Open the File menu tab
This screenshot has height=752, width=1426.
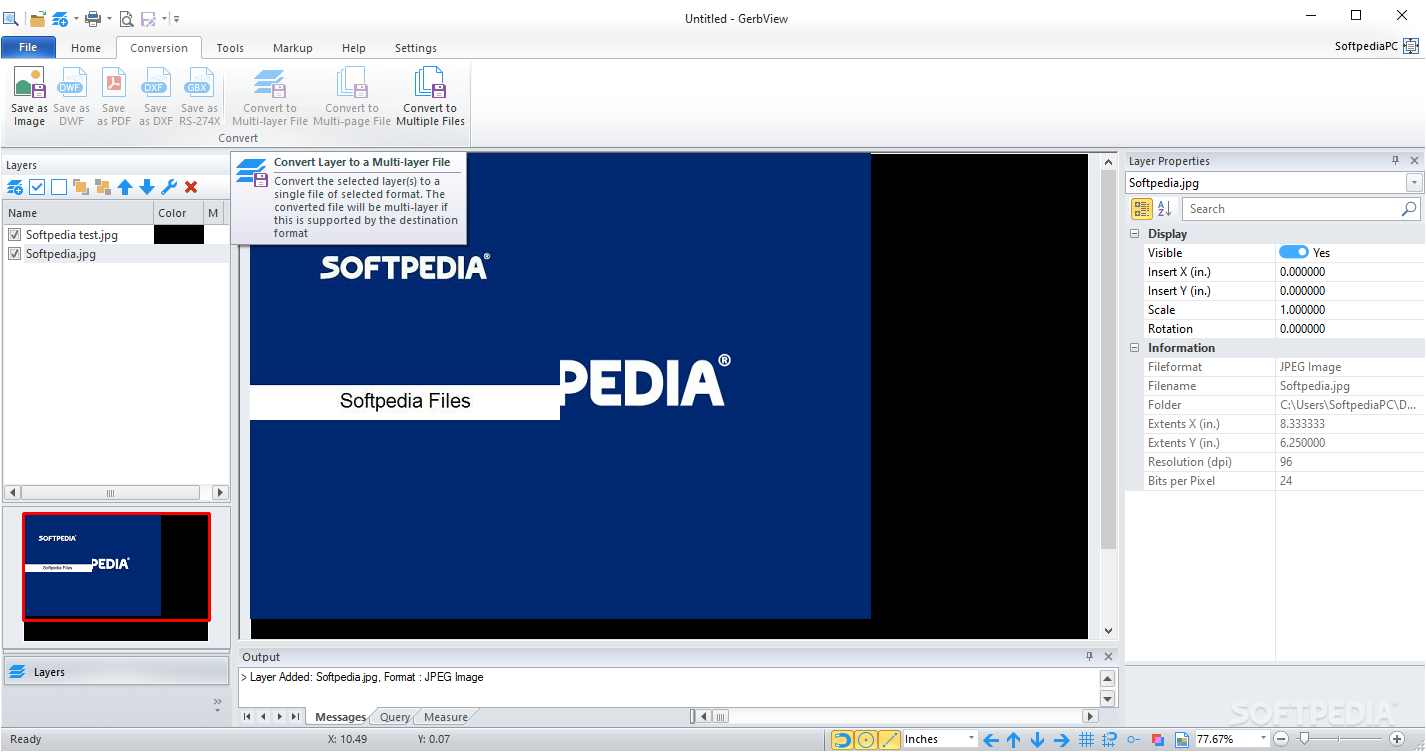point(28,47)
